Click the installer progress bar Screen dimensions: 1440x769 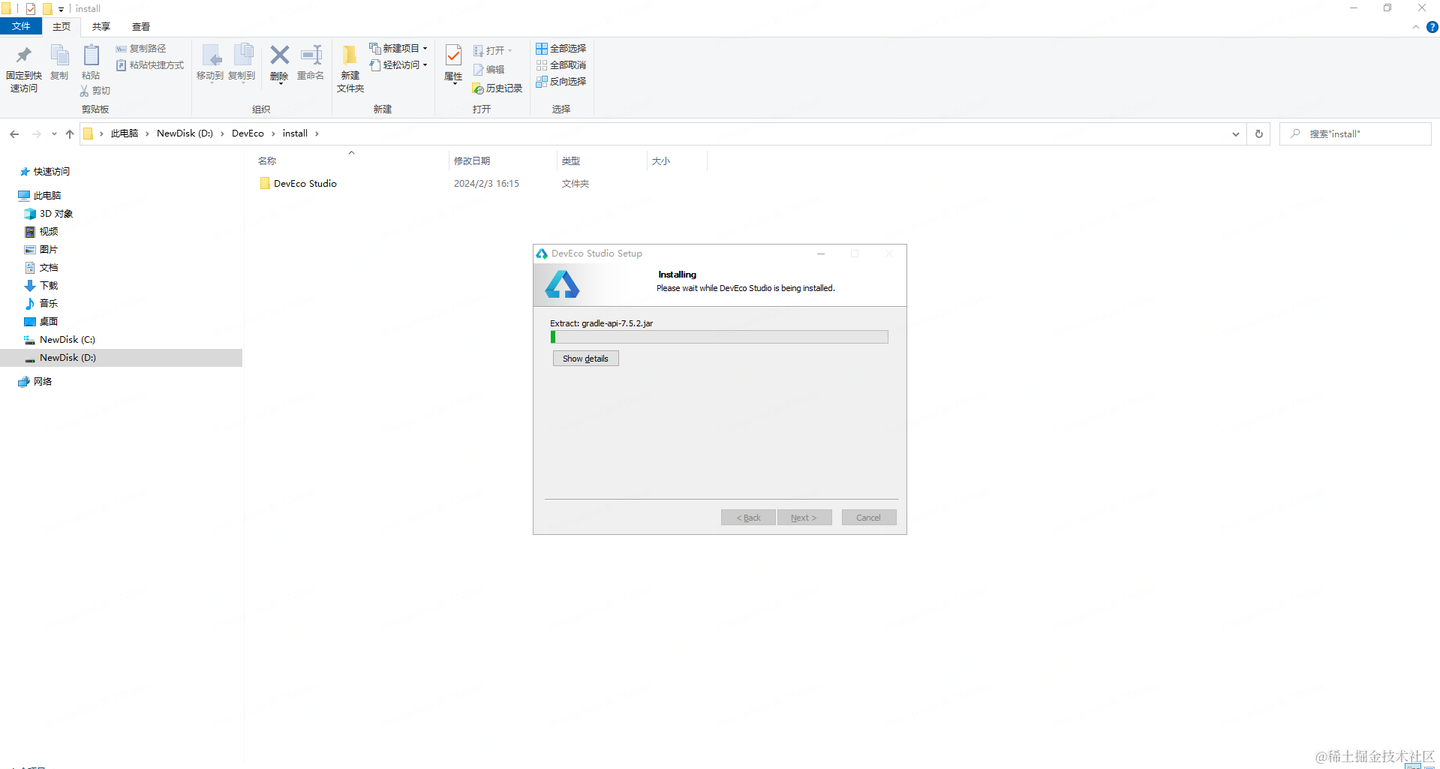point(719,337)
